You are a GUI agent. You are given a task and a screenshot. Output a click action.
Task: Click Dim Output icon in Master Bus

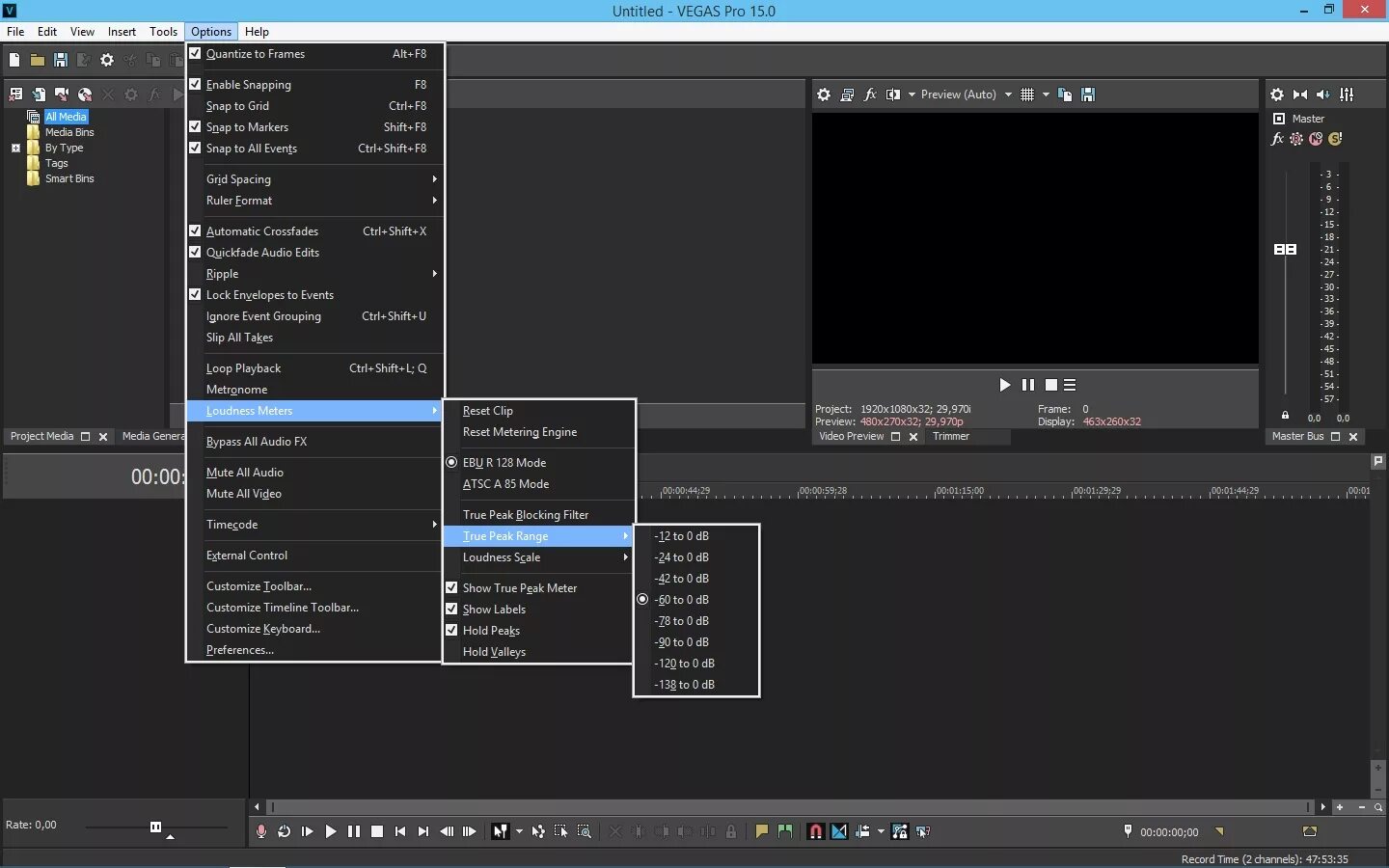[1323, 95]
